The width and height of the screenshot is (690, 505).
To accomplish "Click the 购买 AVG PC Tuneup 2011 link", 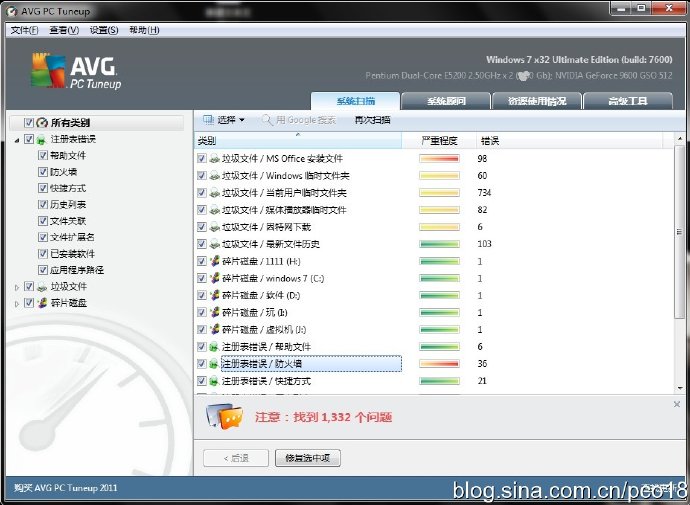I will click(x=66, y=488).
